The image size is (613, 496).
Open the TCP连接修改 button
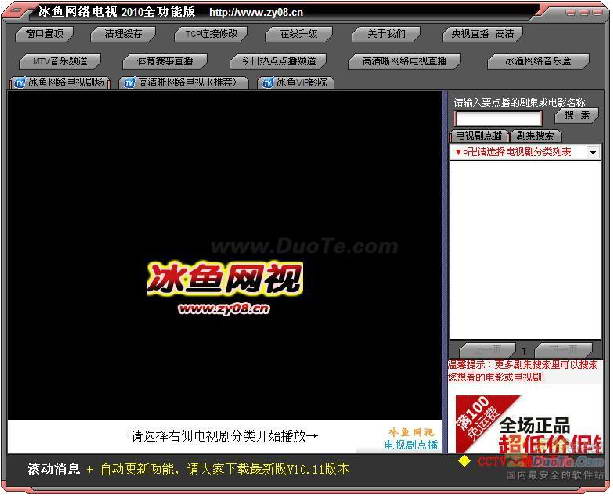pyautogui.click(x=211, y=34)
